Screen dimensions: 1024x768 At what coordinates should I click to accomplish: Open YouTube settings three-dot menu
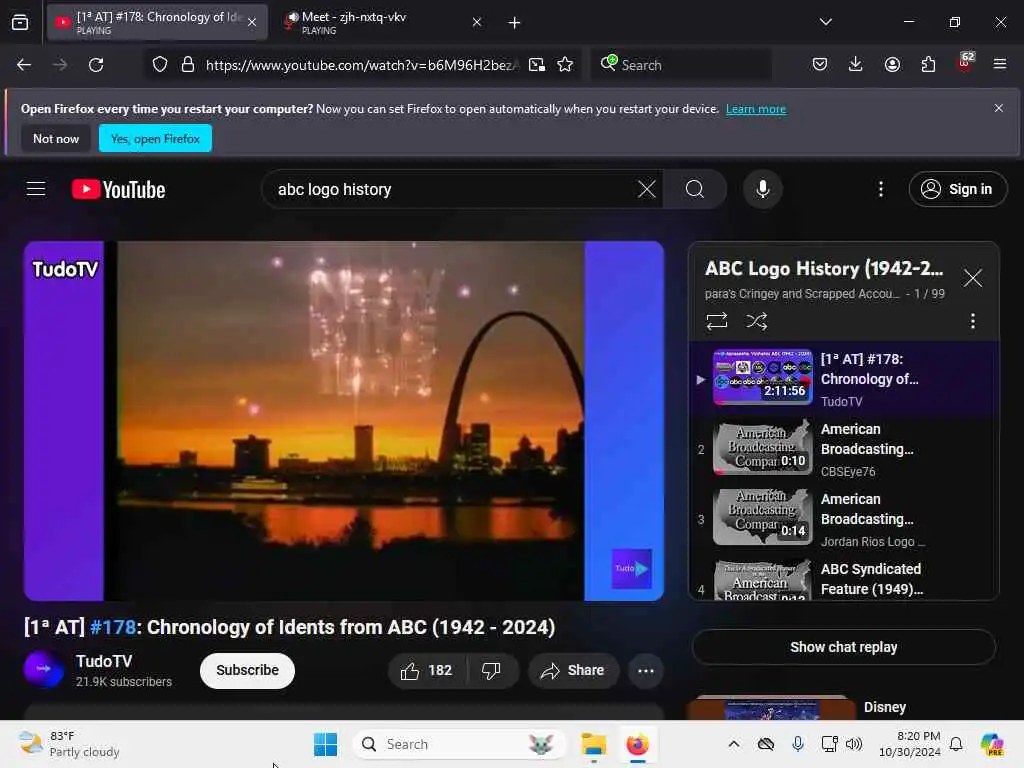tap(881, 189)
